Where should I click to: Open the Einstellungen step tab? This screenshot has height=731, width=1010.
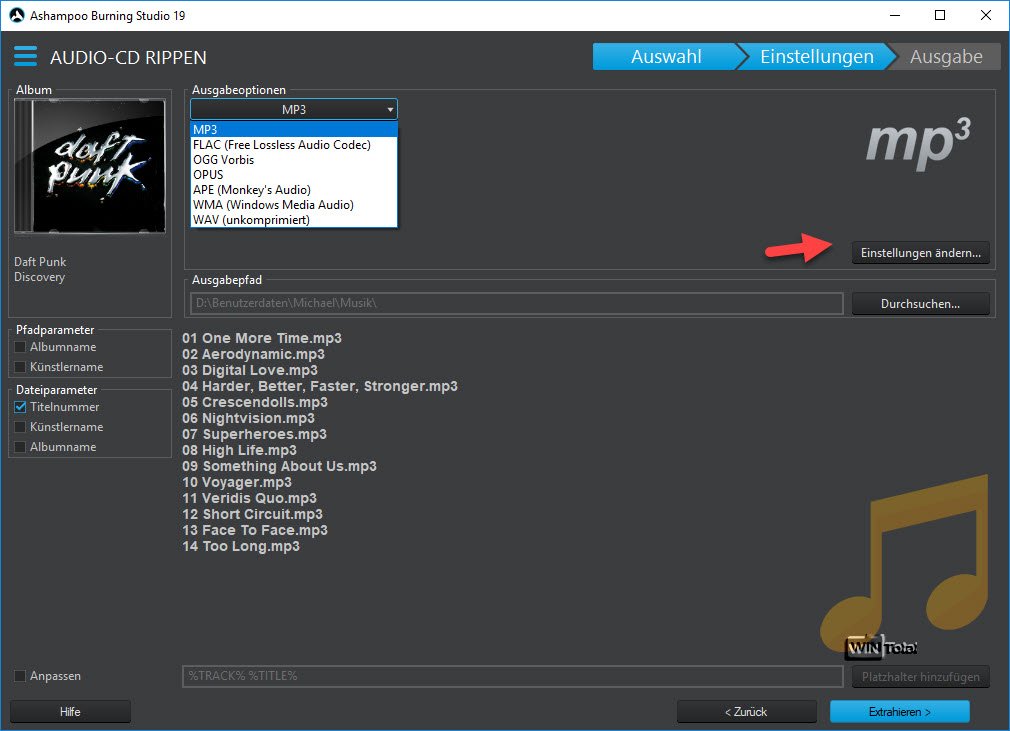coord(817,57)
